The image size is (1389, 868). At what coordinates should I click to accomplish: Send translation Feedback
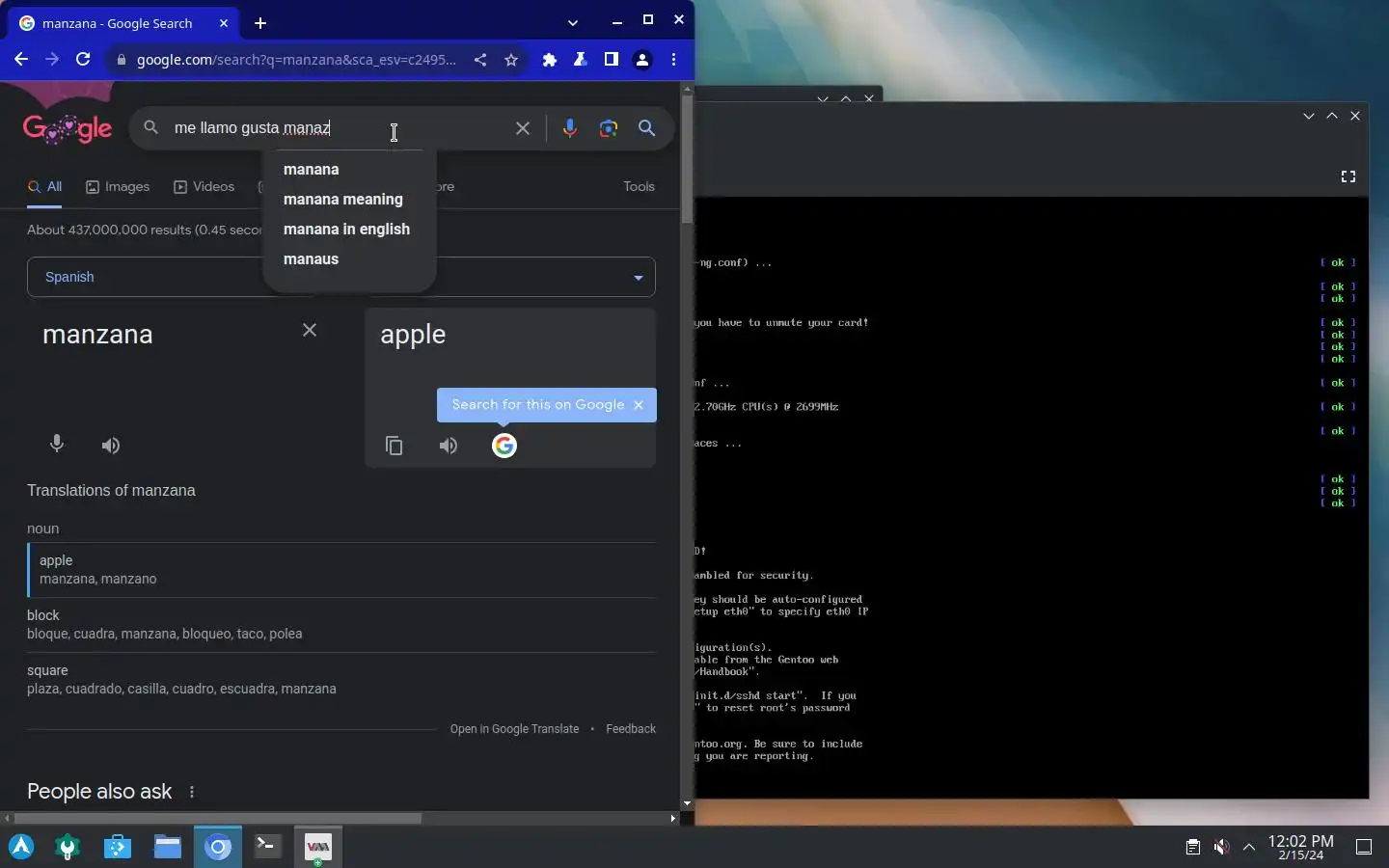click(x=631, y=729)
